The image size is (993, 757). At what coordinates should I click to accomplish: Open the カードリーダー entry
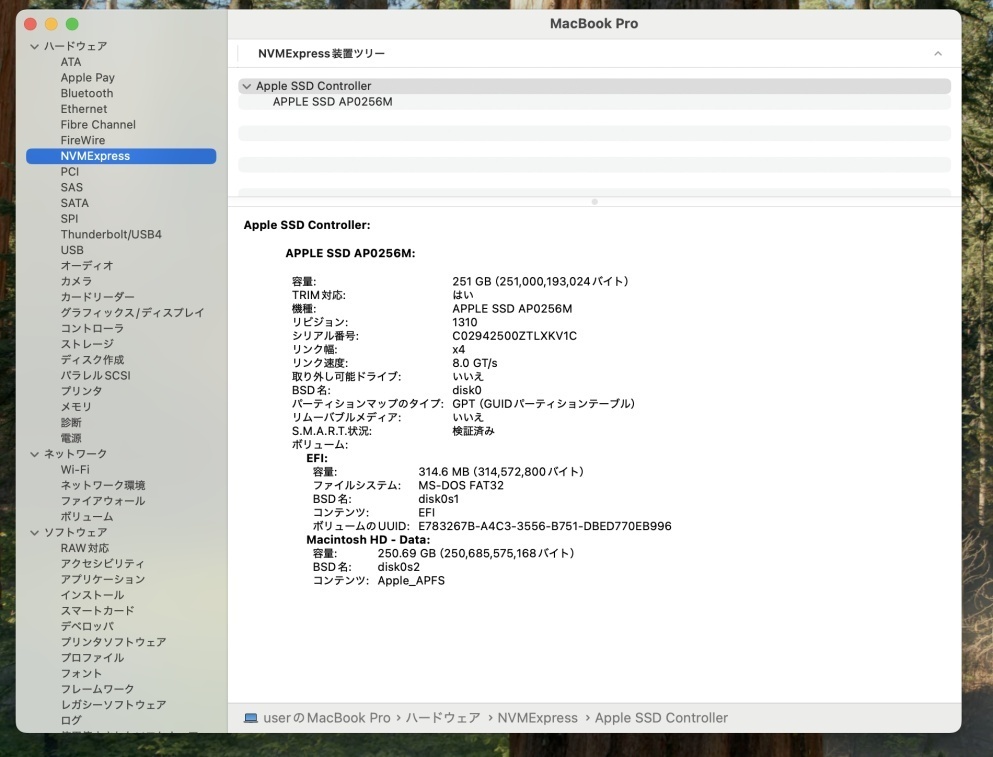(x=98, y=297)
